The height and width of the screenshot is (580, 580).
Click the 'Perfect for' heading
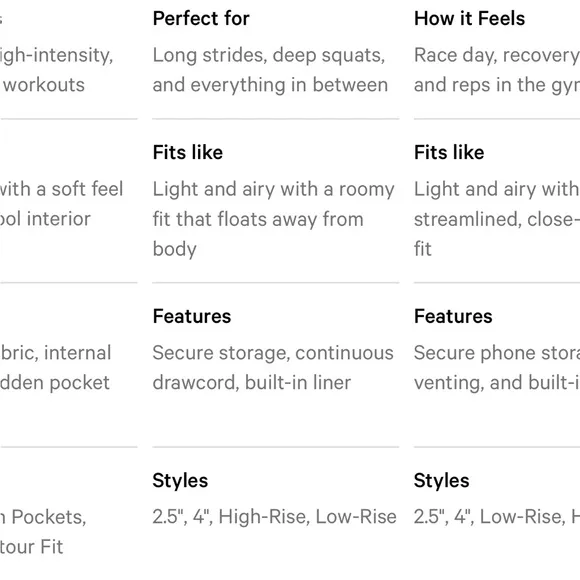[x=201, y=18]
